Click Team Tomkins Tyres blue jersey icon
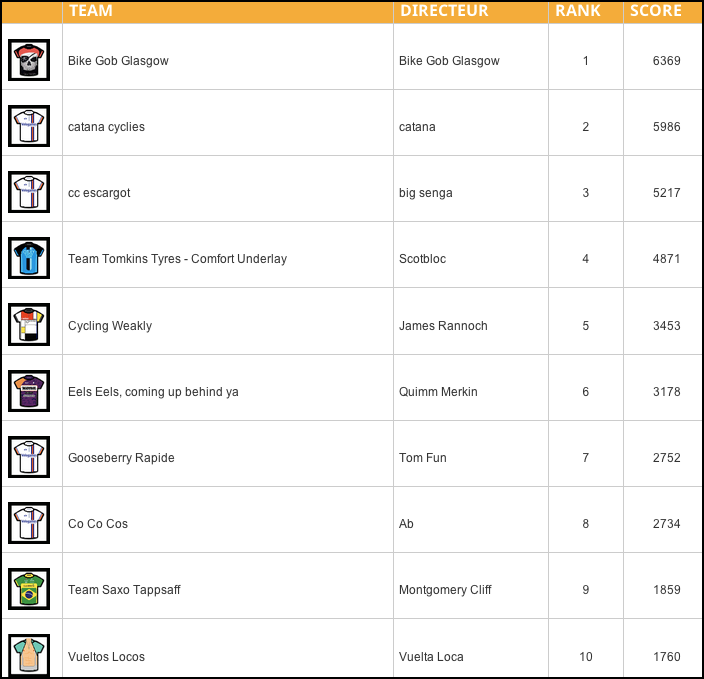The width and height of the screenshot is (704, 679). click(x=29, y=258)
